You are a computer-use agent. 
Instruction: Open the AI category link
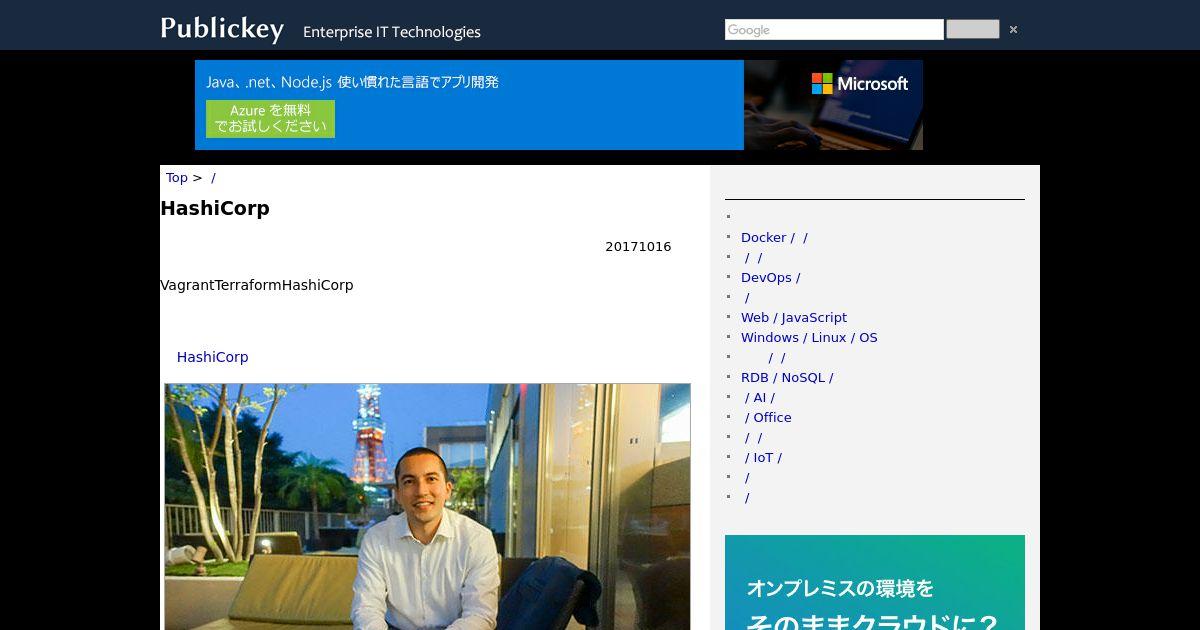point(759,398)
